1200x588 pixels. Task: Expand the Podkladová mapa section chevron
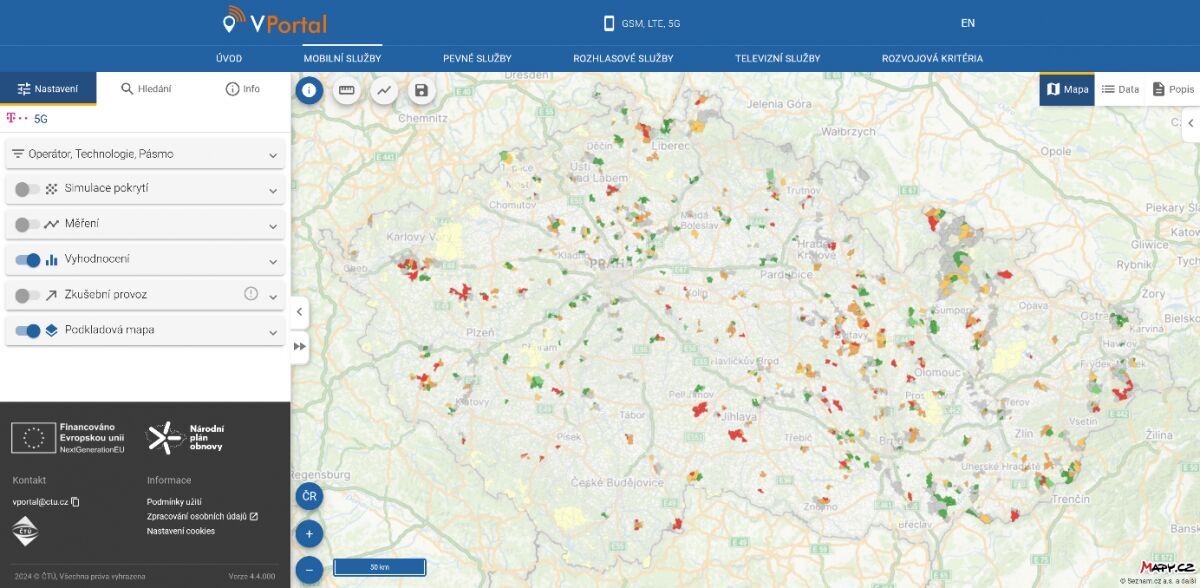273,332
